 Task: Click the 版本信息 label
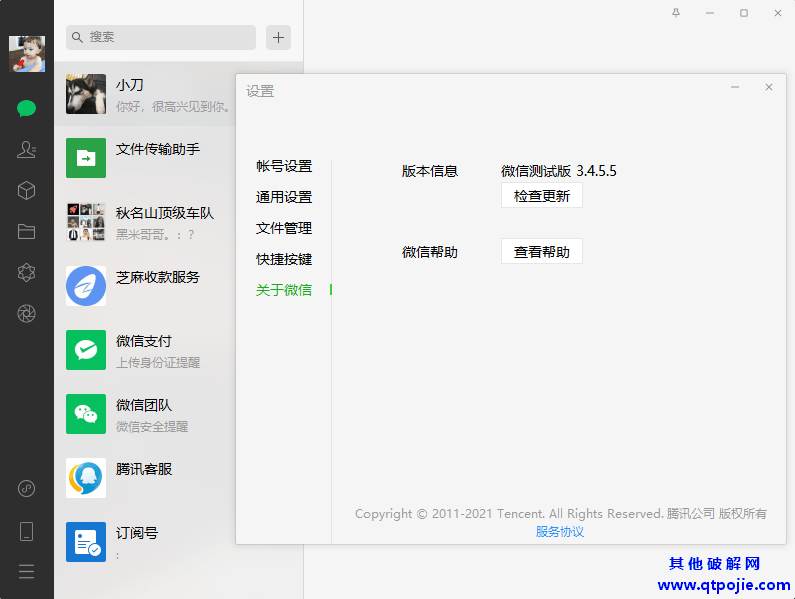click(x=430, y=171)
